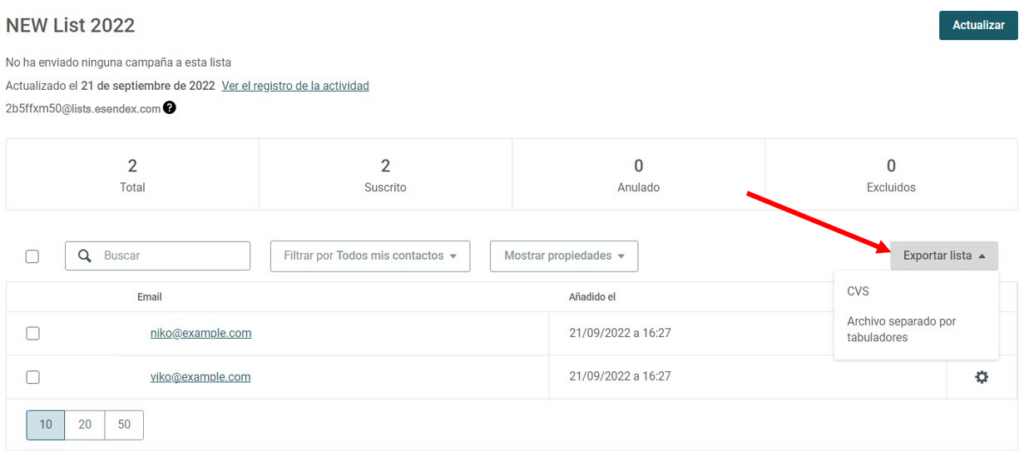Click the Añadido el column header
Screen dimensions: 1024x457
[592, 297]
